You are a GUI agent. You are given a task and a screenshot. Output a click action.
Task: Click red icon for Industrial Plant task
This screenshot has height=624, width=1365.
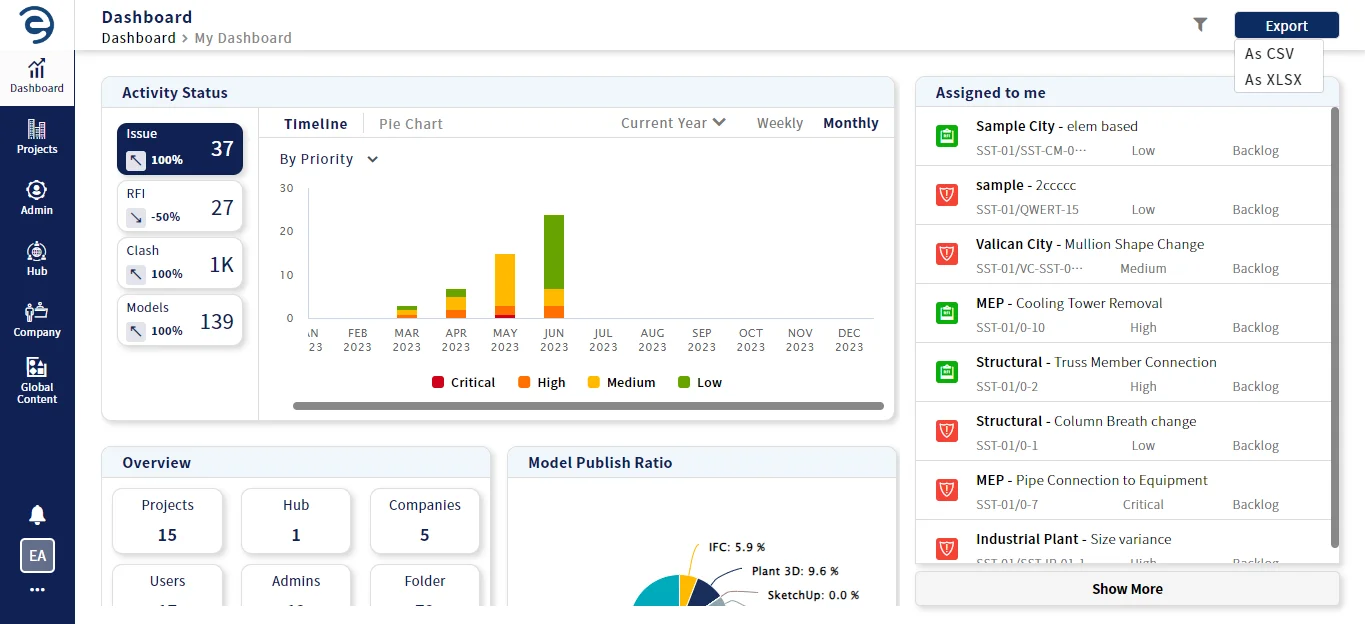[x=947, y=549]
